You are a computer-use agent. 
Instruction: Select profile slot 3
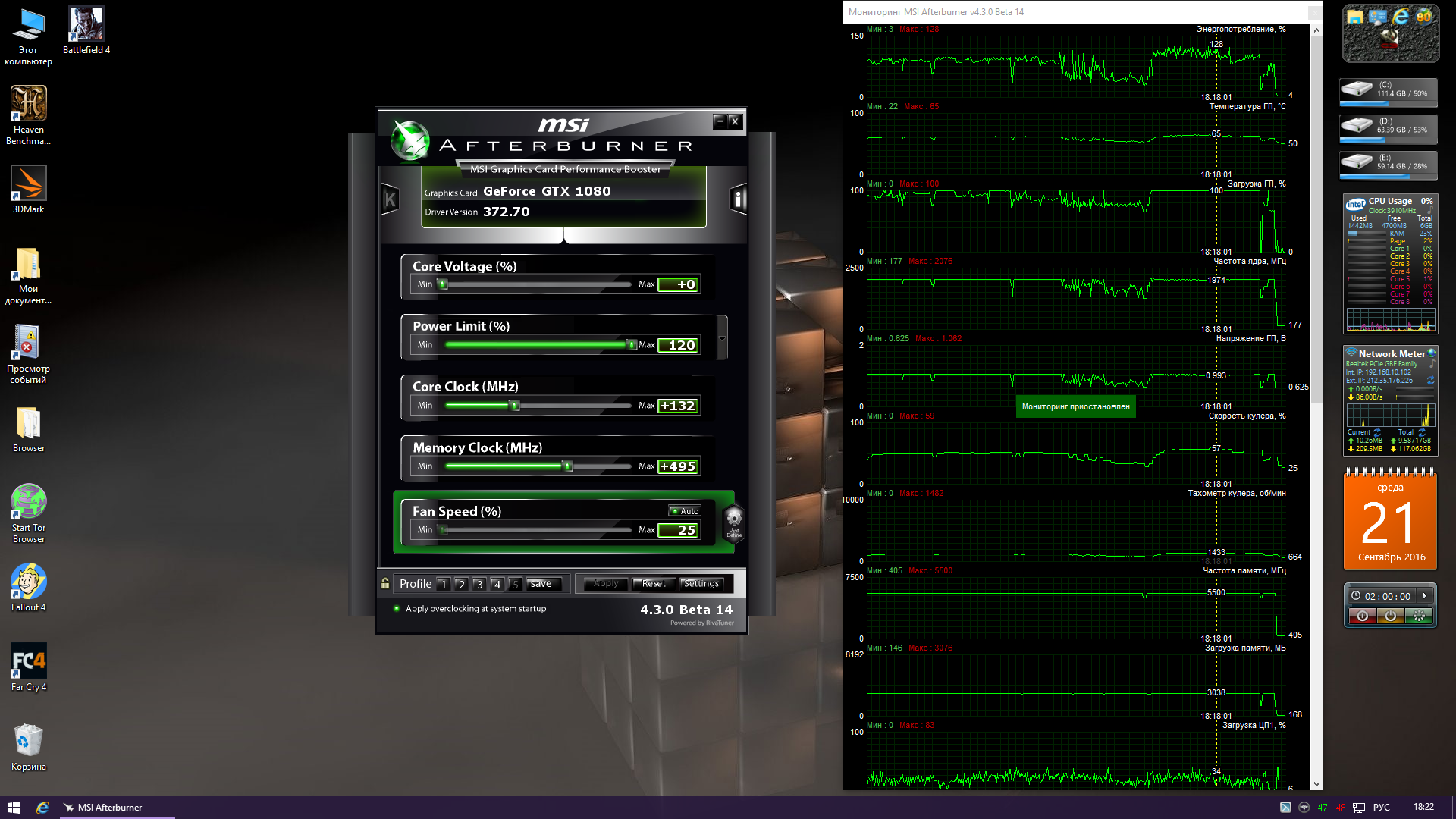point(479,584)
